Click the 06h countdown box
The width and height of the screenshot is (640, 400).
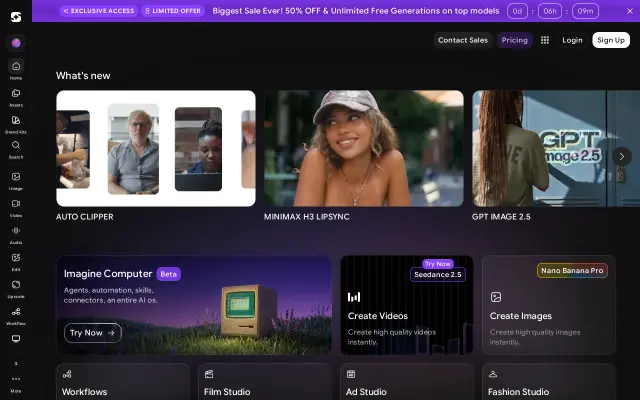pyautogui.click(x=550, y=11)
